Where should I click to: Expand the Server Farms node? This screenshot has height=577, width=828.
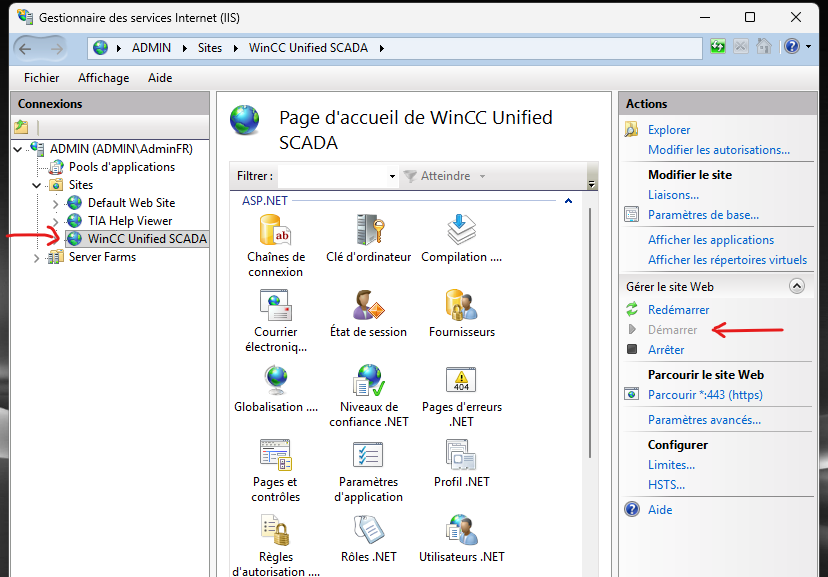pos(36,258)
